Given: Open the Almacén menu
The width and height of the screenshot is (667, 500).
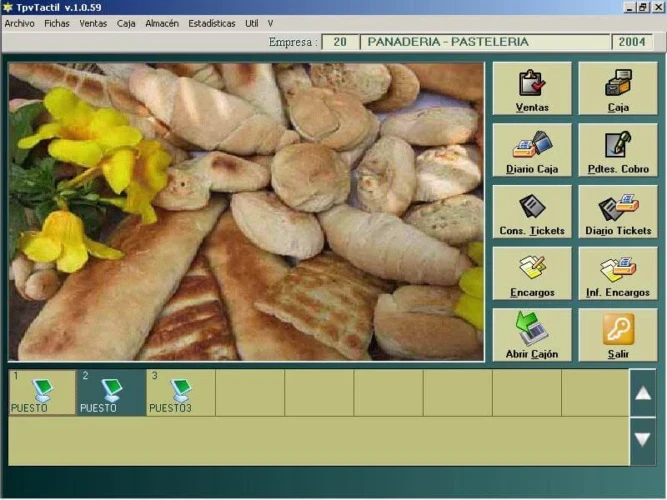Looking at the screenshot, I should pyautogui.click(x=162, y=23).
